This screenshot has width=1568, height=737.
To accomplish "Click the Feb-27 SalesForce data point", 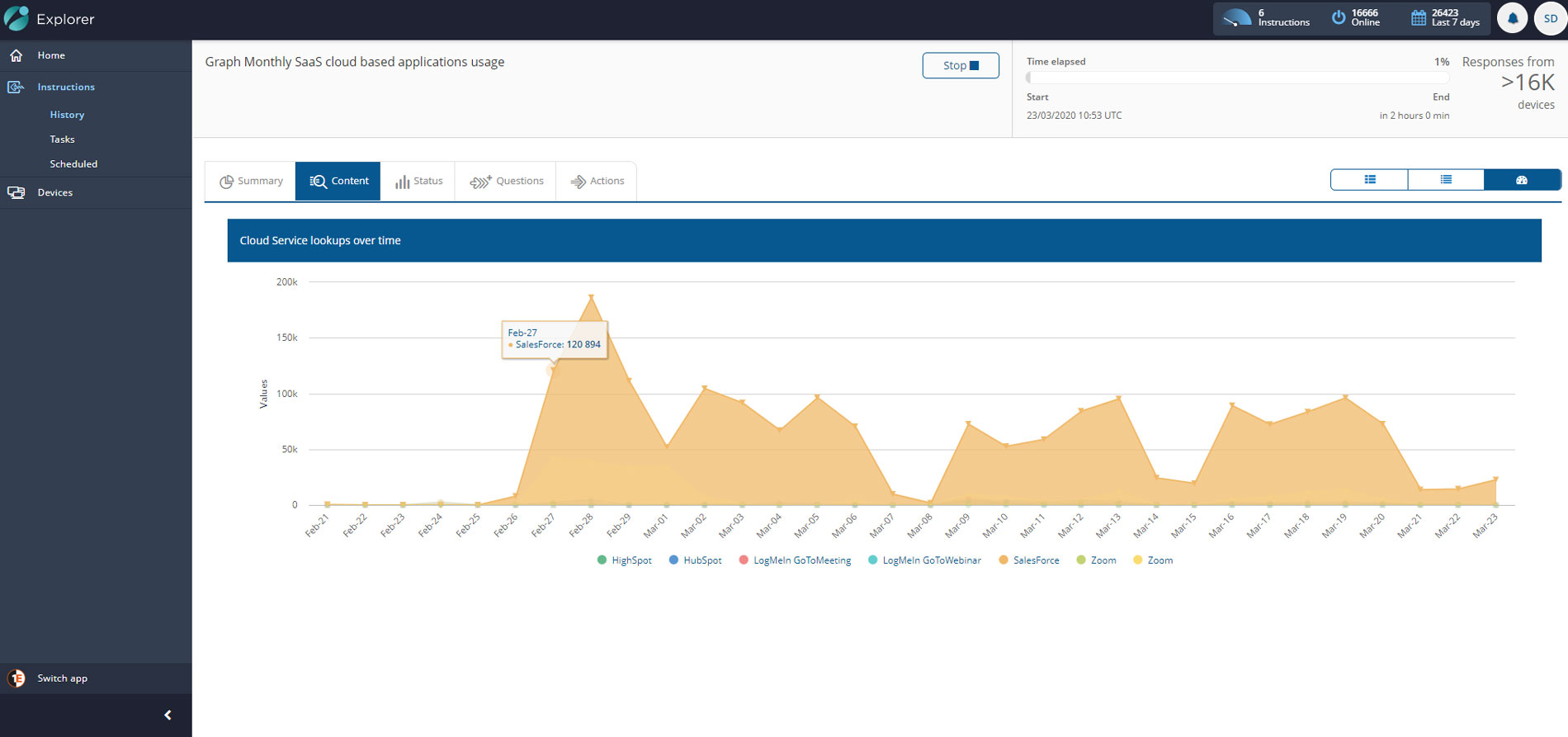I will pos(553,371).
